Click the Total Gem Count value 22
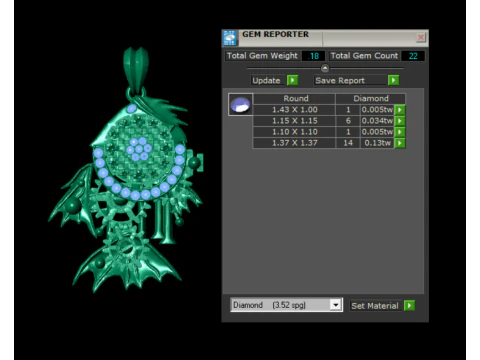The image size is (480, 360). (x=413, y=56)
